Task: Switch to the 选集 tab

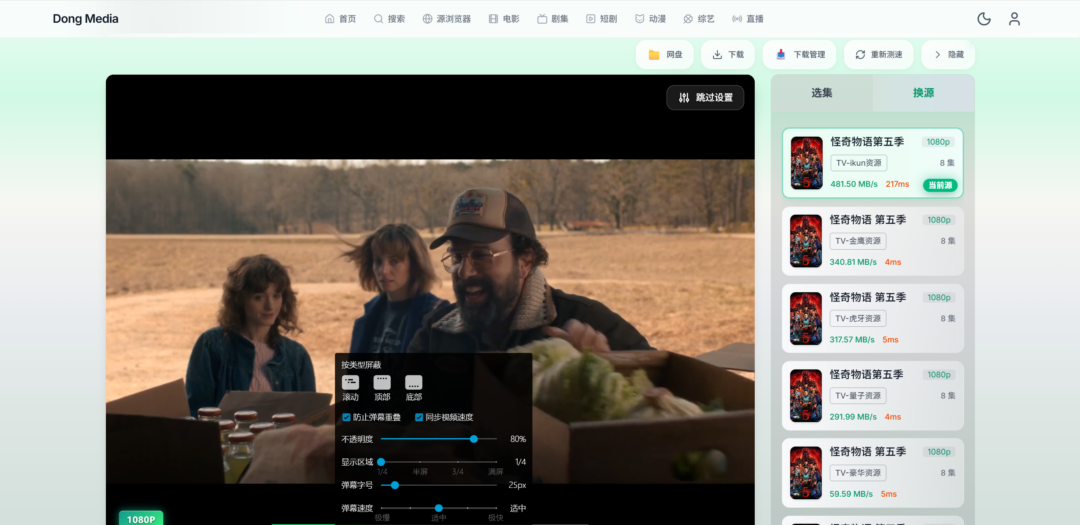Action: point(822,93)
